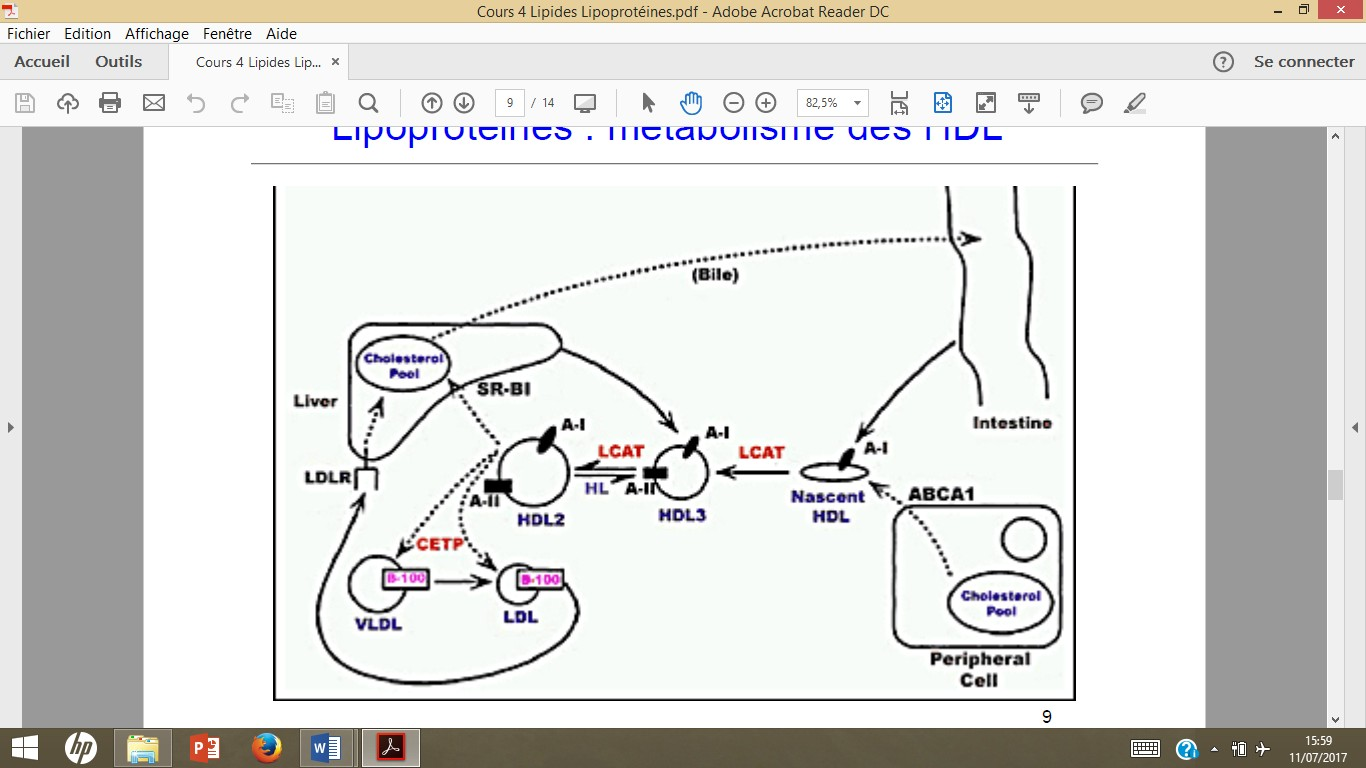Select the arrow selection tool
This screenshot has width=1366, height=768.
[648, 103]
